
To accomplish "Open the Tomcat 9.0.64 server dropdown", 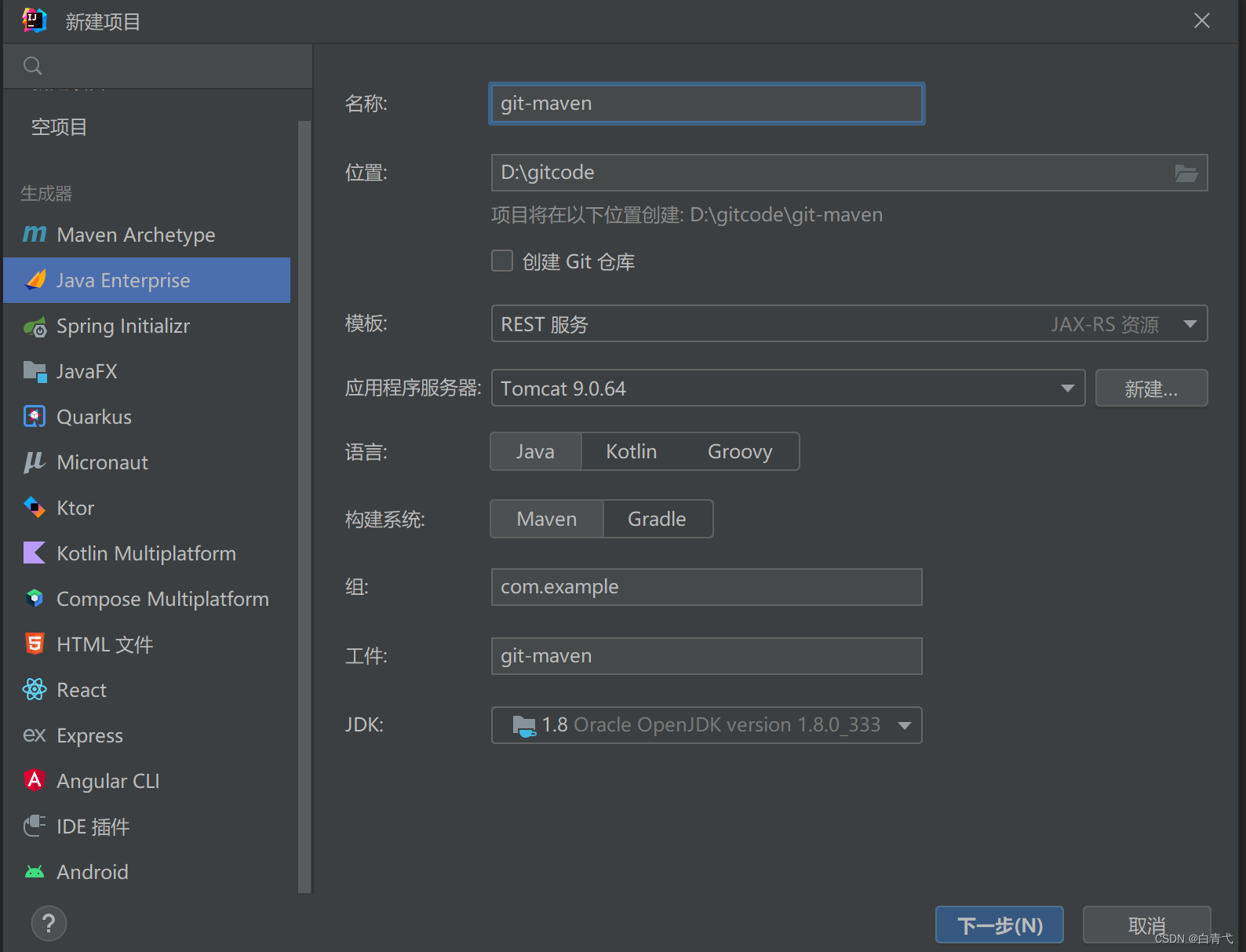I will (788, 388).
